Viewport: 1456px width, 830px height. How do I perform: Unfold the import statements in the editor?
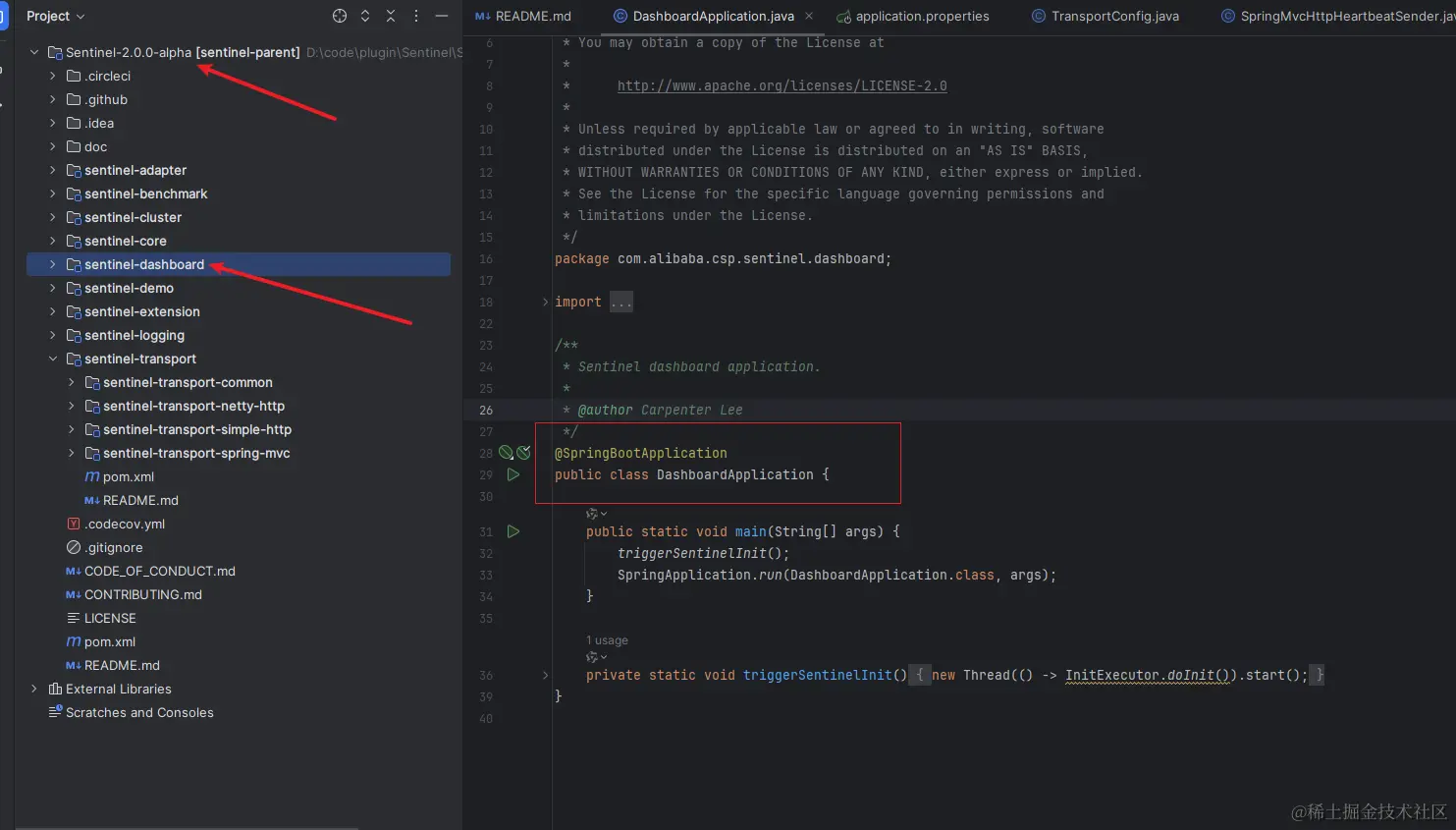546,302
